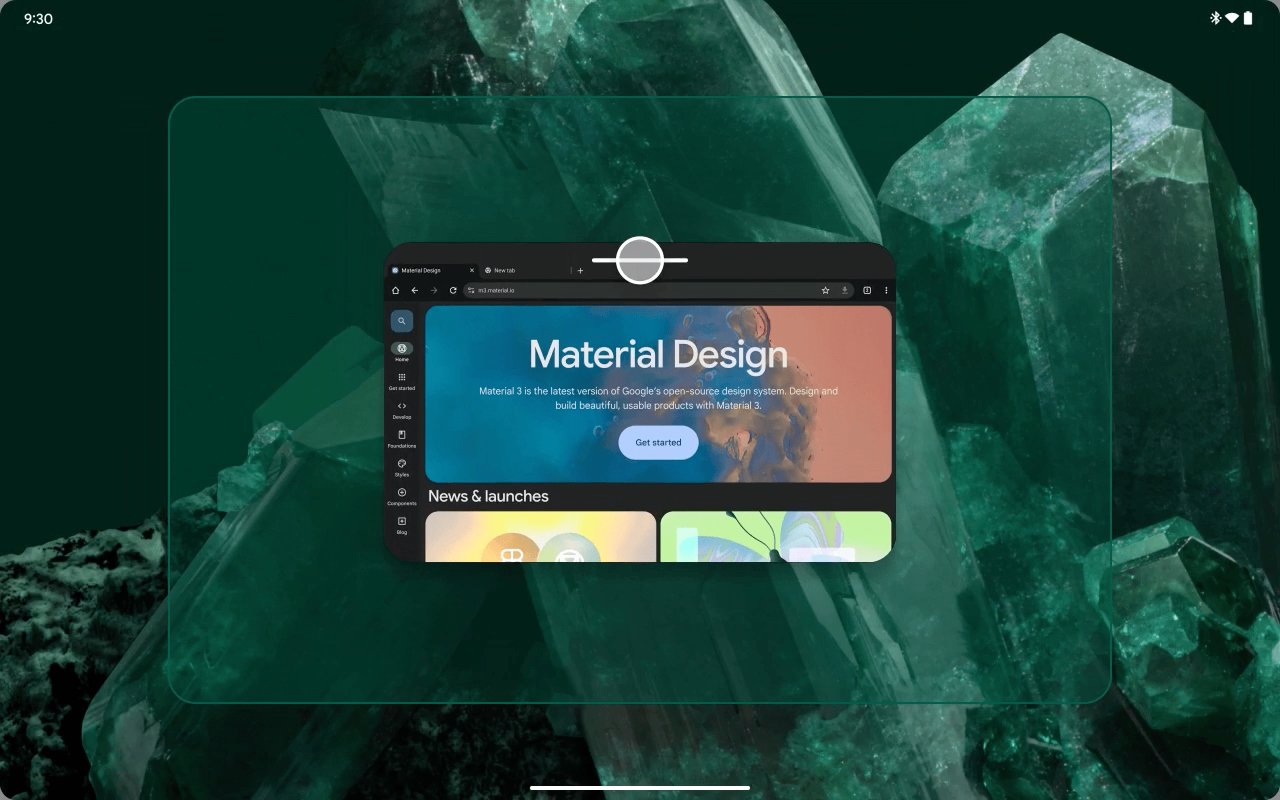Click the Bluetooth icon in the status bar
Viewport: 1280px width, 800px height.
point(1216,18)
